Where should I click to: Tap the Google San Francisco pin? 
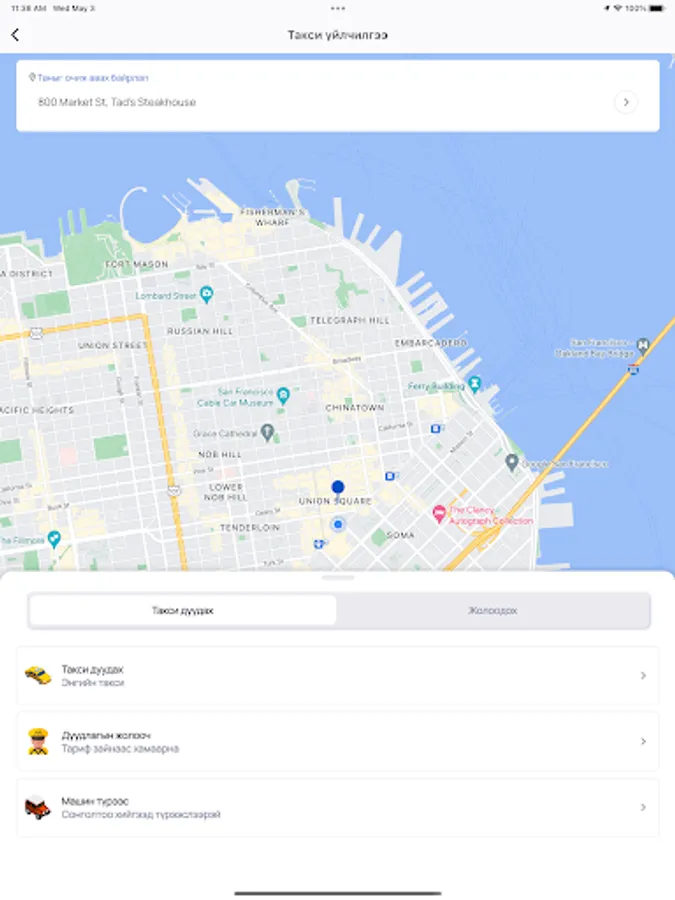[512, 461]
